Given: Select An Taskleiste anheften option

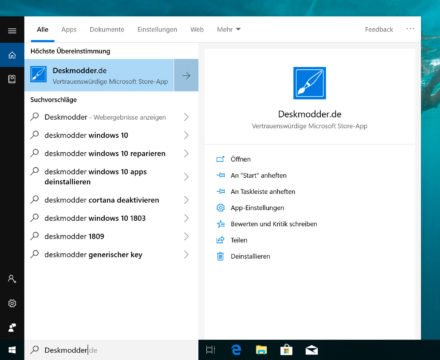Looking at the screenshot, I should [263, 192].
